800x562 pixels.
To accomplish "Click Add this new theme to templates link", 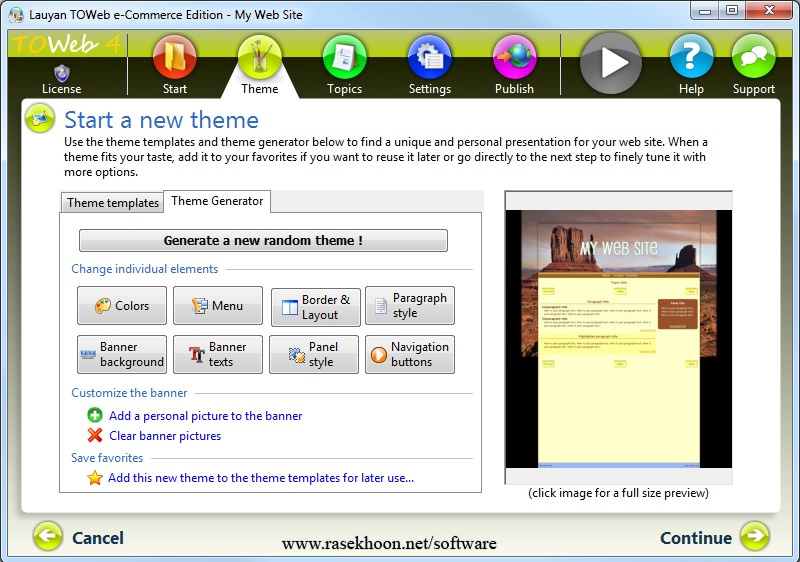I will tap(261, 478).
